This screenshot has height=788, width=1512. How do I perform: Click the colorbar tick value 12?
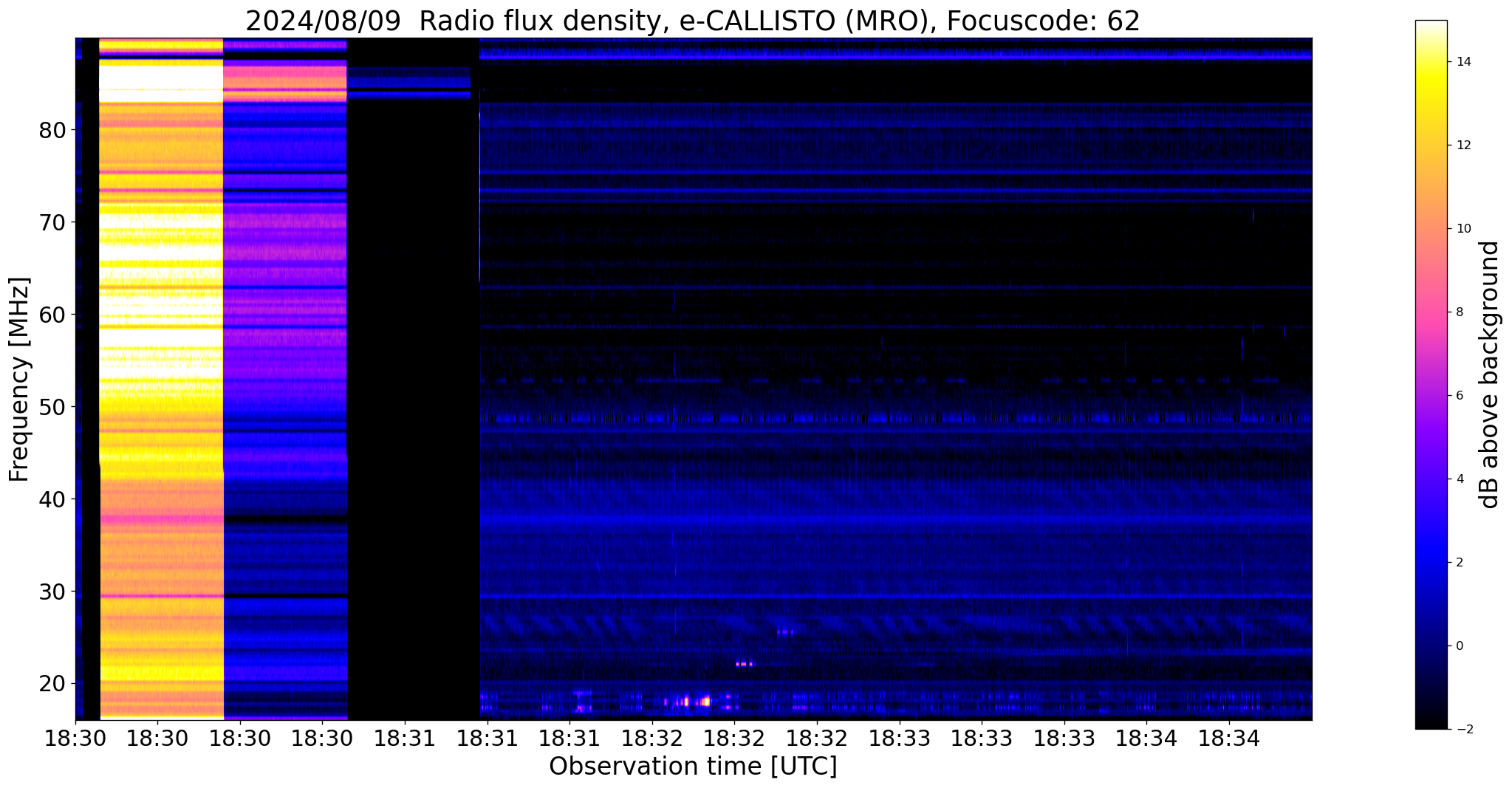point(1463,145)
